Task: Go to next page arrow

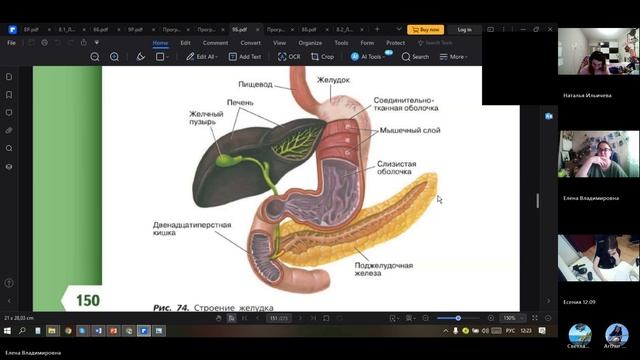Action: coord(300,318)
